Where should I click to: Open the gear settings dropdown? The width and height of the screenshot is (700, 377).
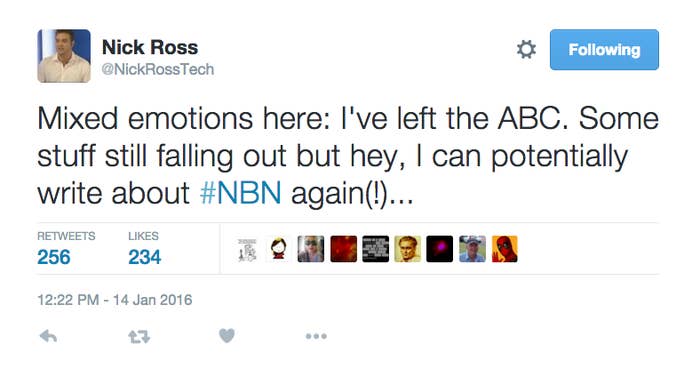(526, 50)
